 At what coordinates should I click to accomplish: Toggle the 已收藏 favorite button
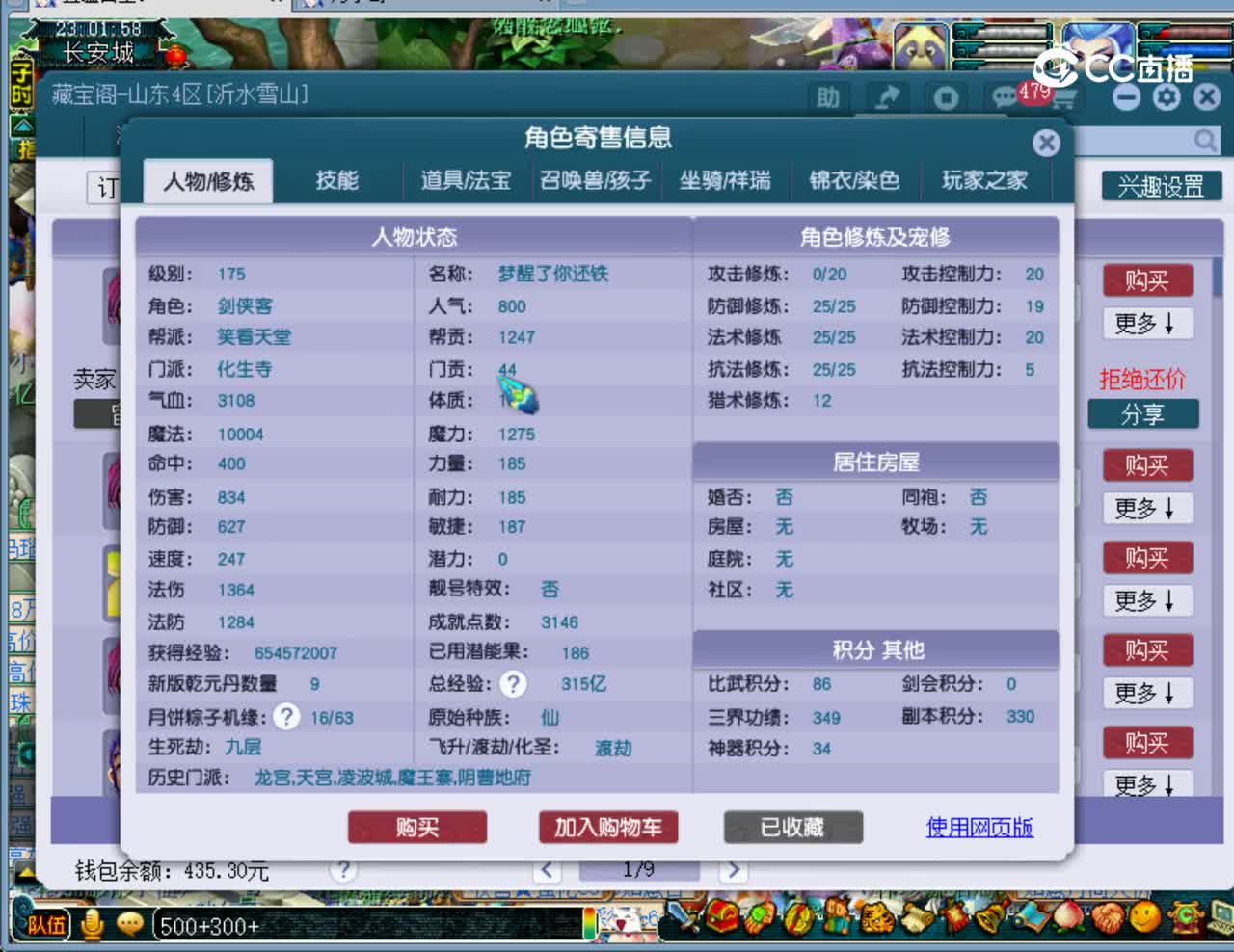click(792, 827)
